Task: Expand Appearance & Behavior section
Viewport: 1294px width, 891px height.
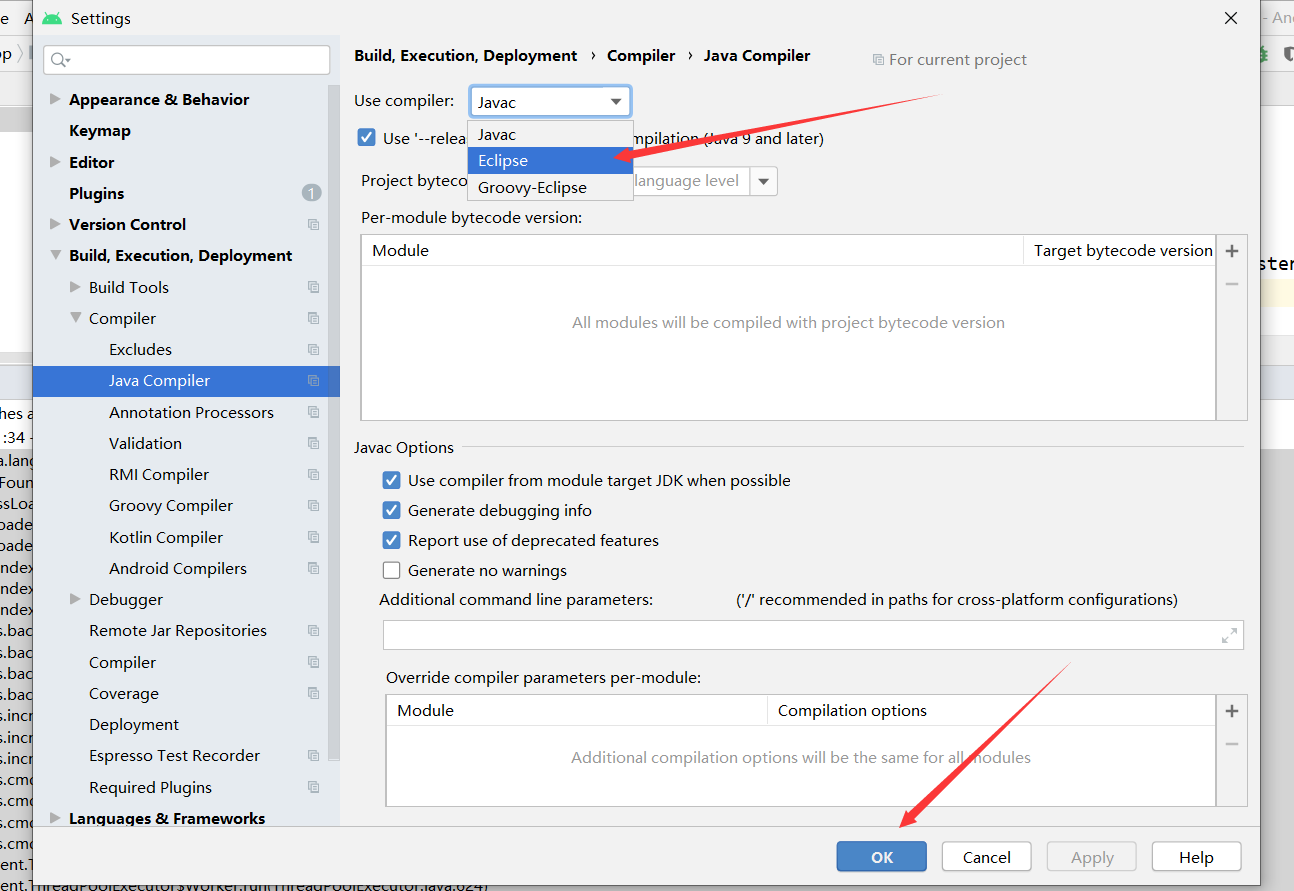Action: [x=55, y=99]
